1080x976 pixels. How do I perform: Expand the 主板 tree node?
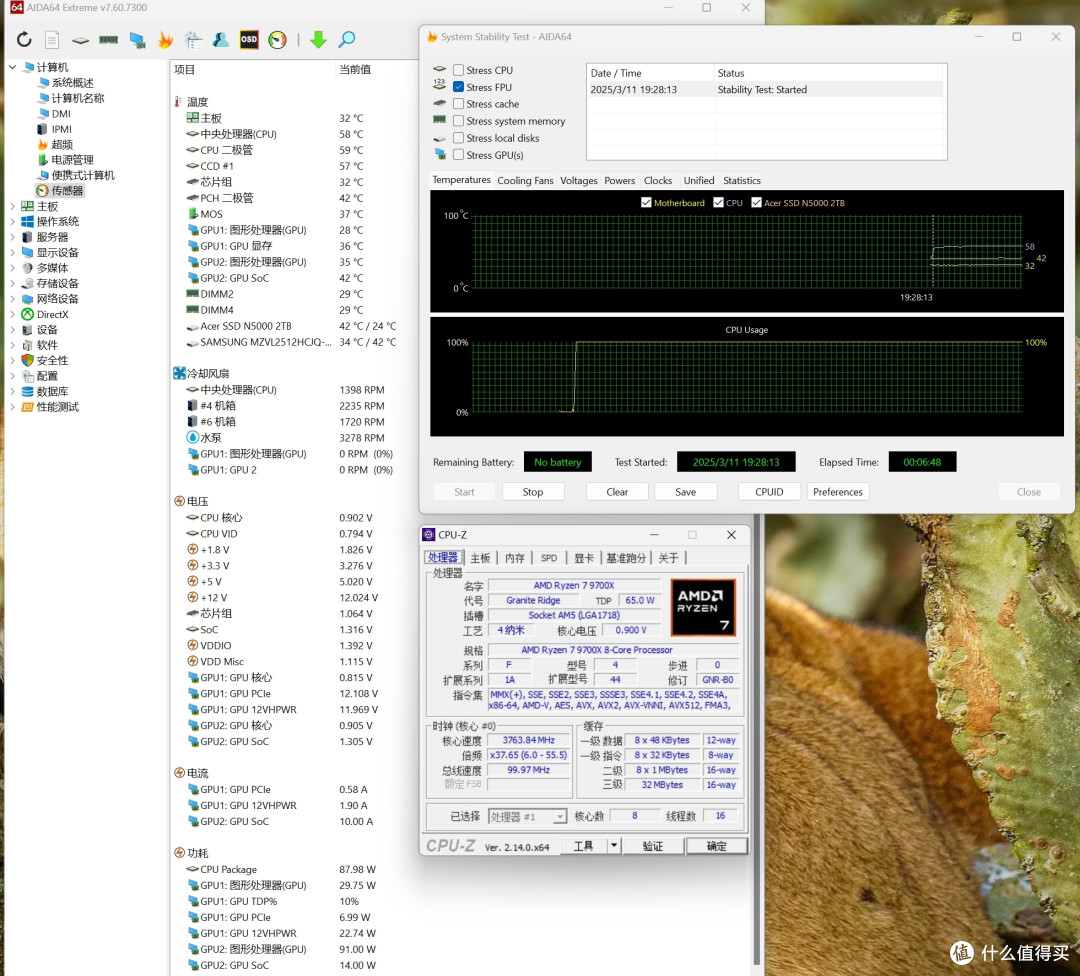(x=12, y=206)
